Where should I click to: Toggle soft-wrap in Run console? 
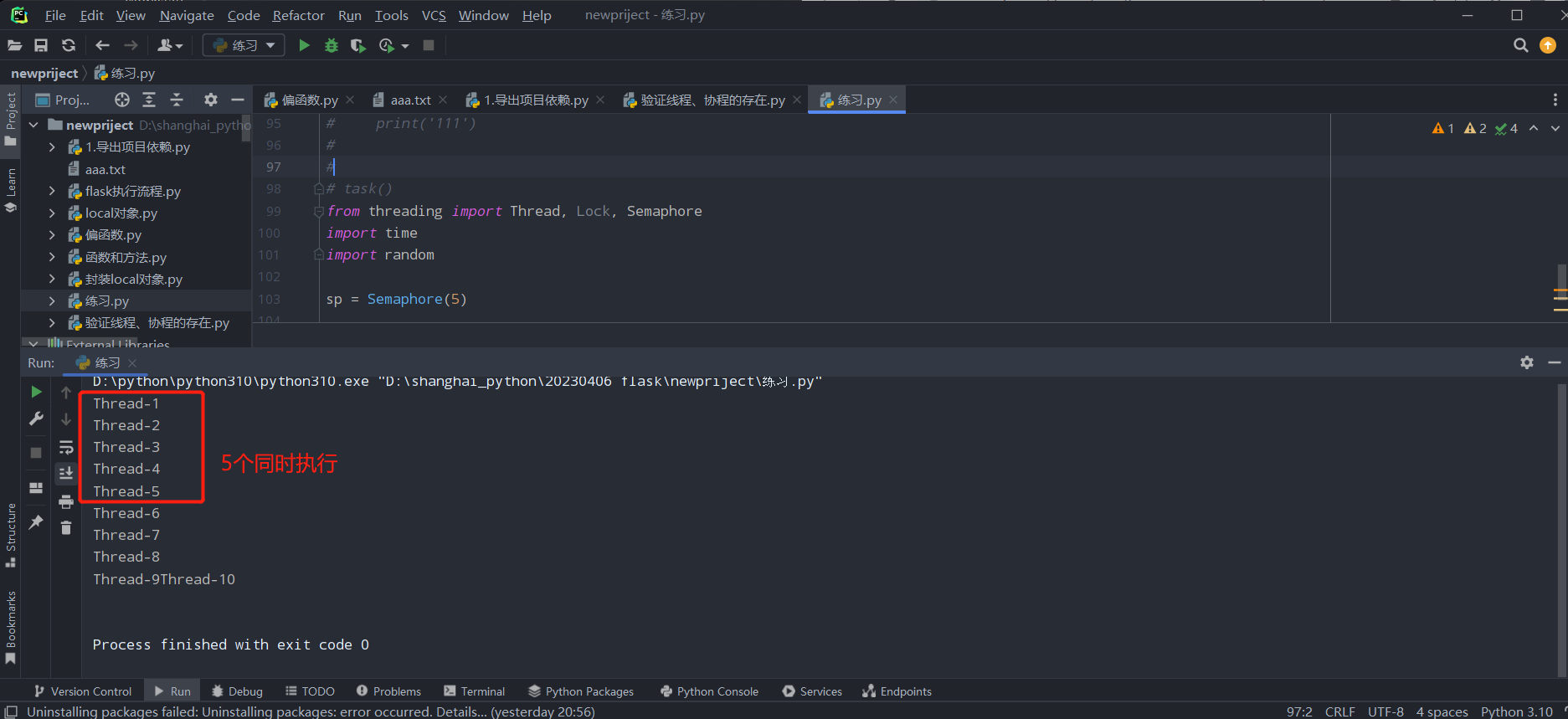(66, 448)
